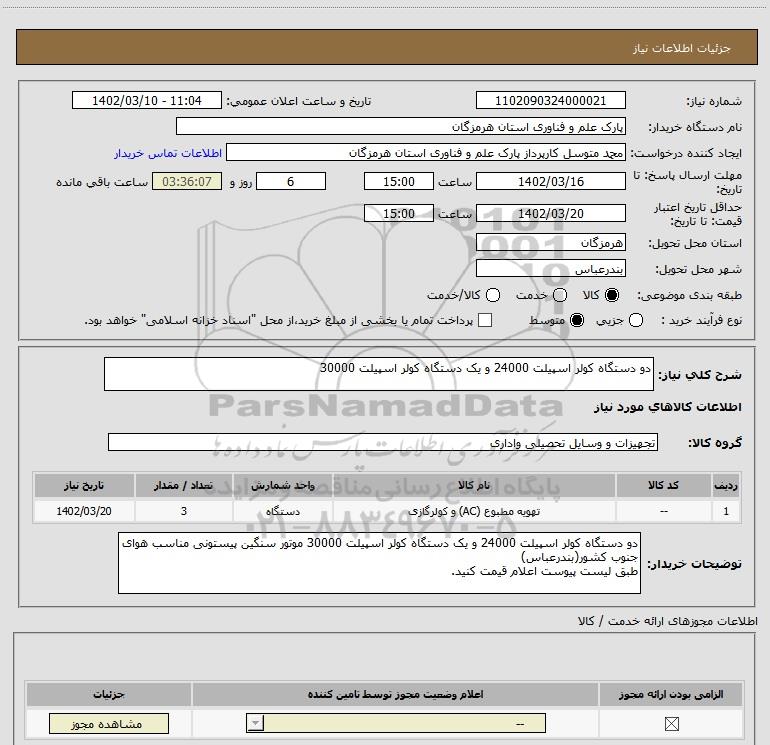Click the need date cell 1402/03/20 in table
Screen dimensions: 770x745
pos(84,511)
